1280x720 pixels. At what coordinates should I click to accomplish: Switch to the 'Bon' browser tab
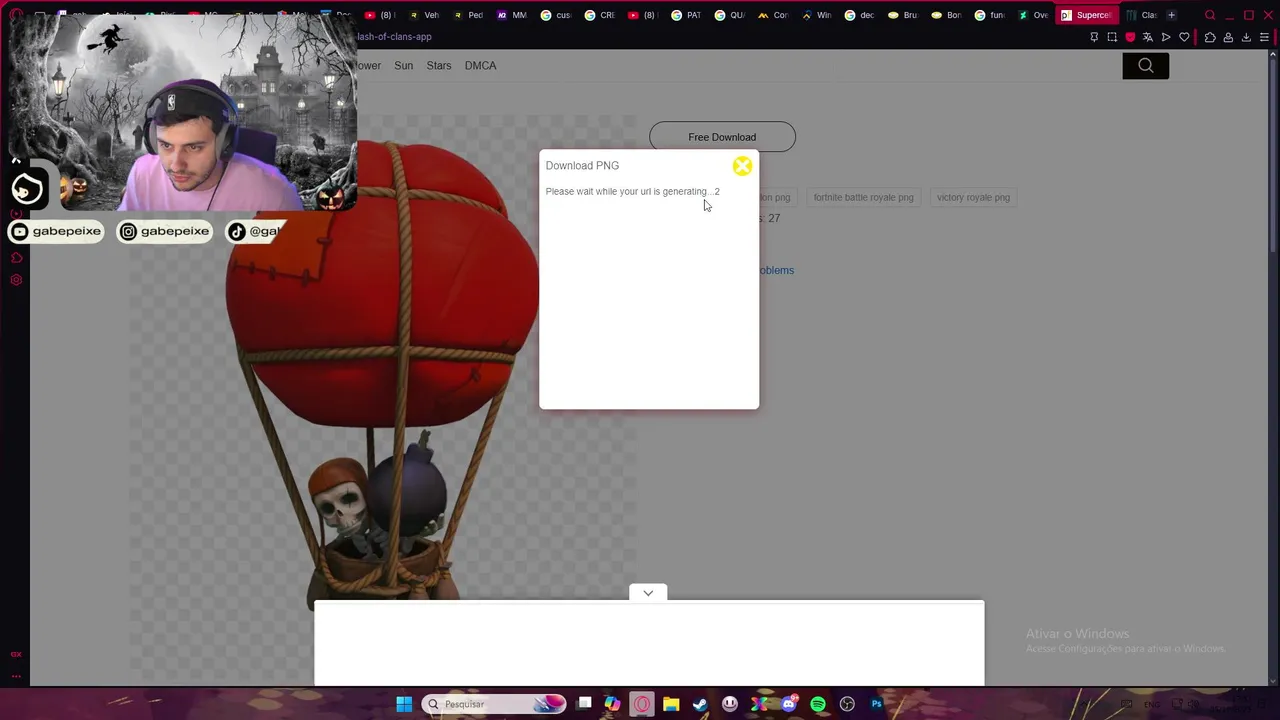(x=947, y=15)
